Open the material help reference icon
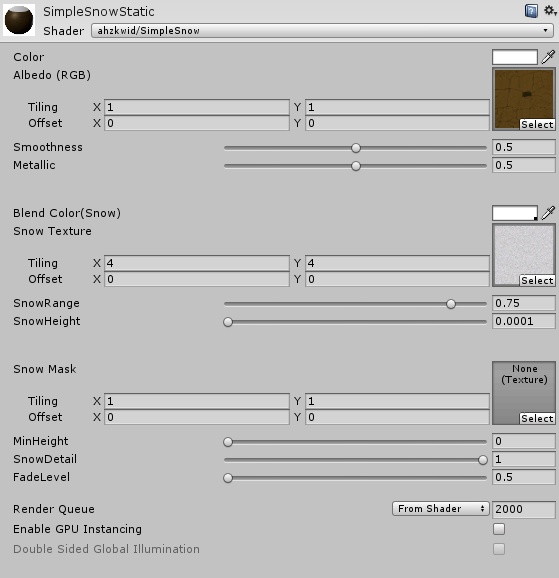This screenshot has width=559, height=578. (x=531, y=11)
